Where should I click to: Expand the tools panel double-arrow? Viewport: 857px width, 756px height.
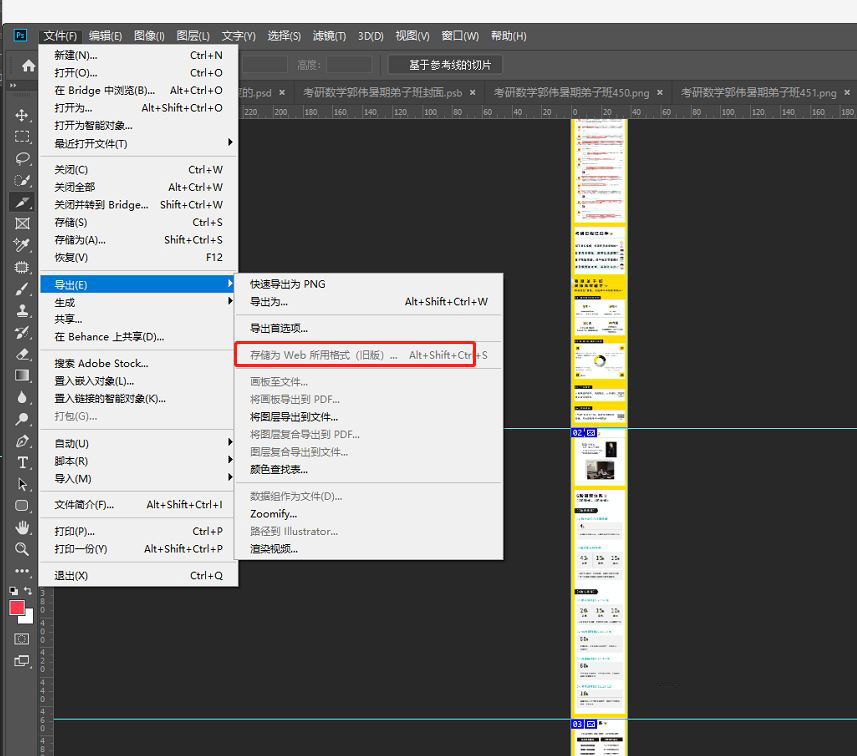(x=13, y=85)
